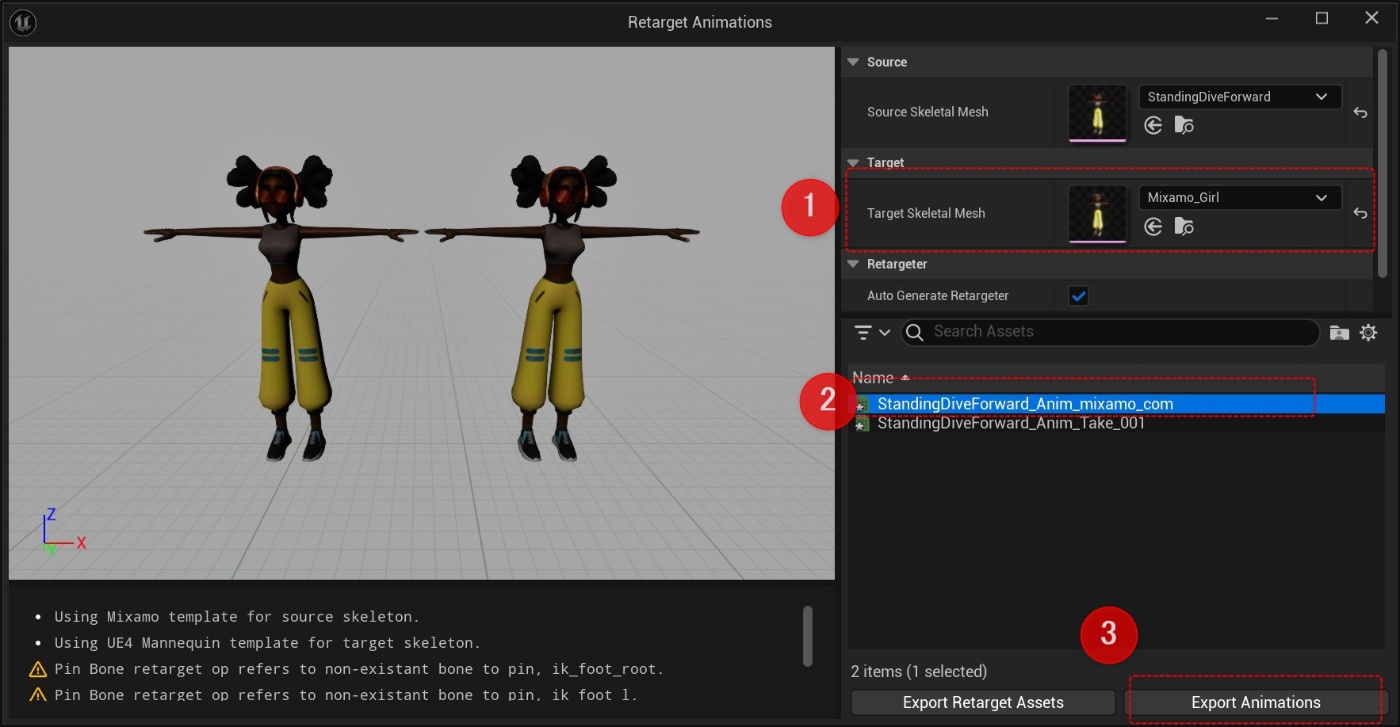
Task: Click the warning icon for ik_foot_root message
Action: 38,669
